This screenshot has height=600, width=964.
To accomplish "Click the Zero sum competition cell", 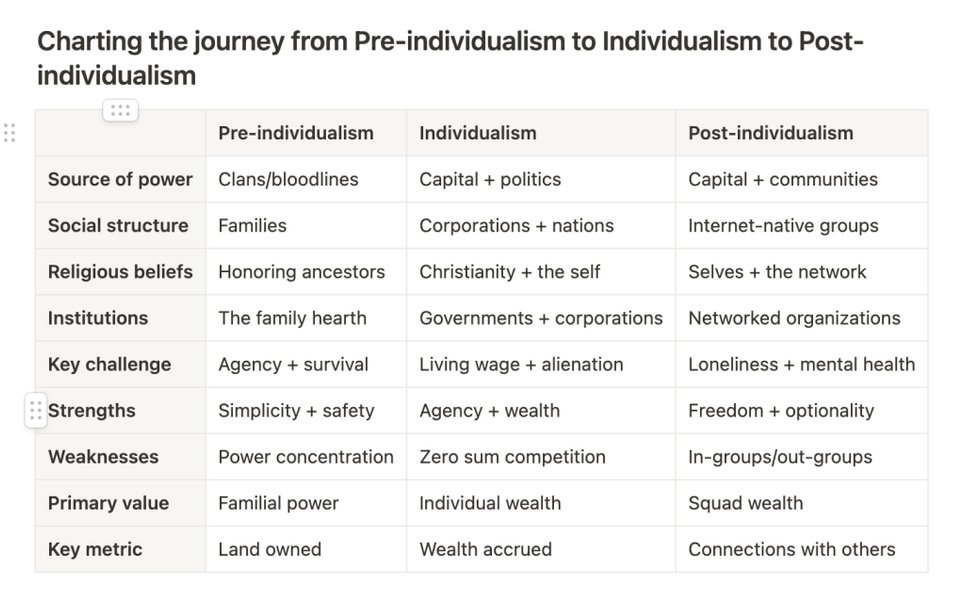I will click(511, 456).
